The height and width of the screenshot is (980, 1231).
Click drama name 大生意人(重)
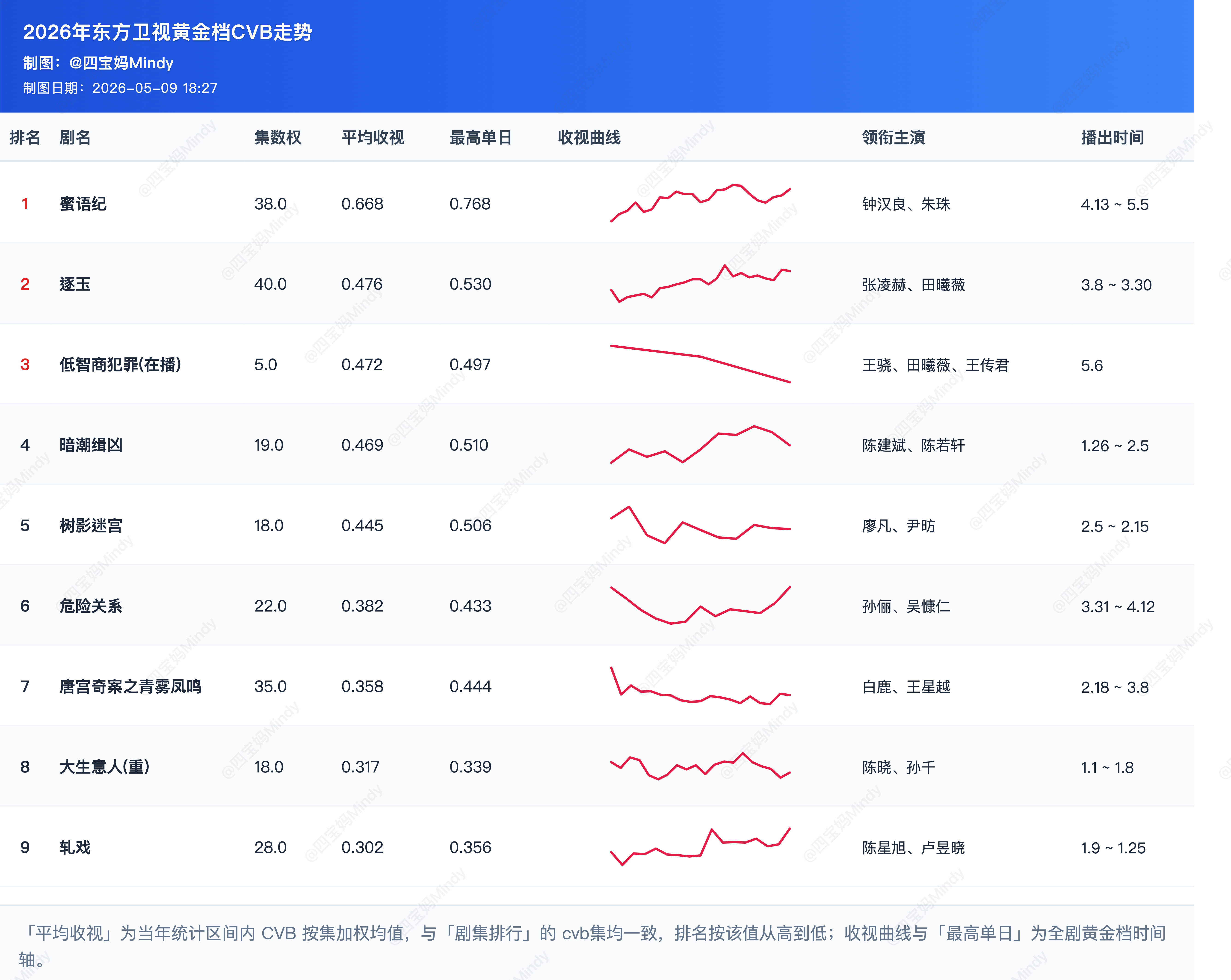click(104, 767)
